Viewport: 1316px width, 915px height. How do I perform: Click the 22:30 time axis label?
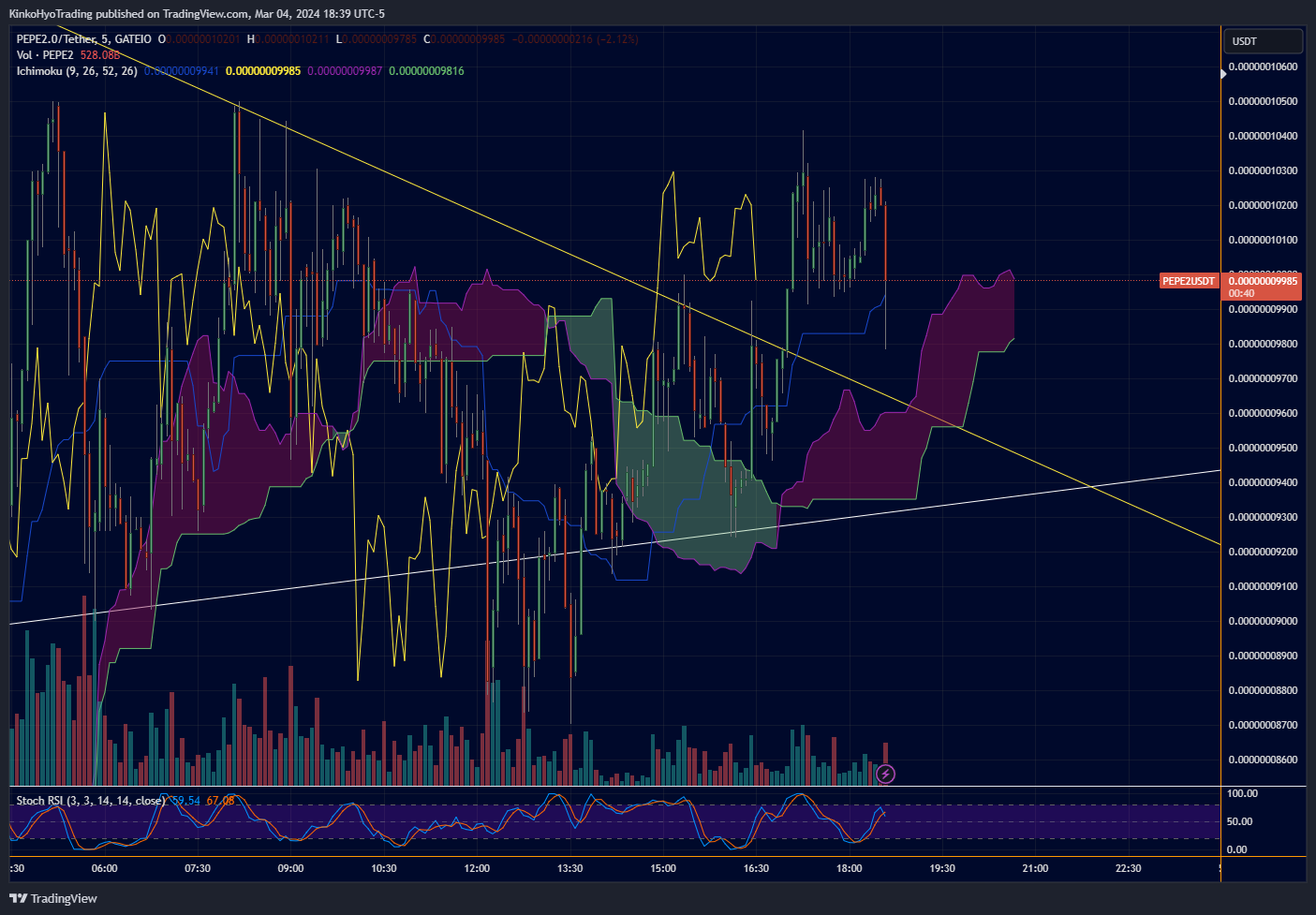[1129, 868]
